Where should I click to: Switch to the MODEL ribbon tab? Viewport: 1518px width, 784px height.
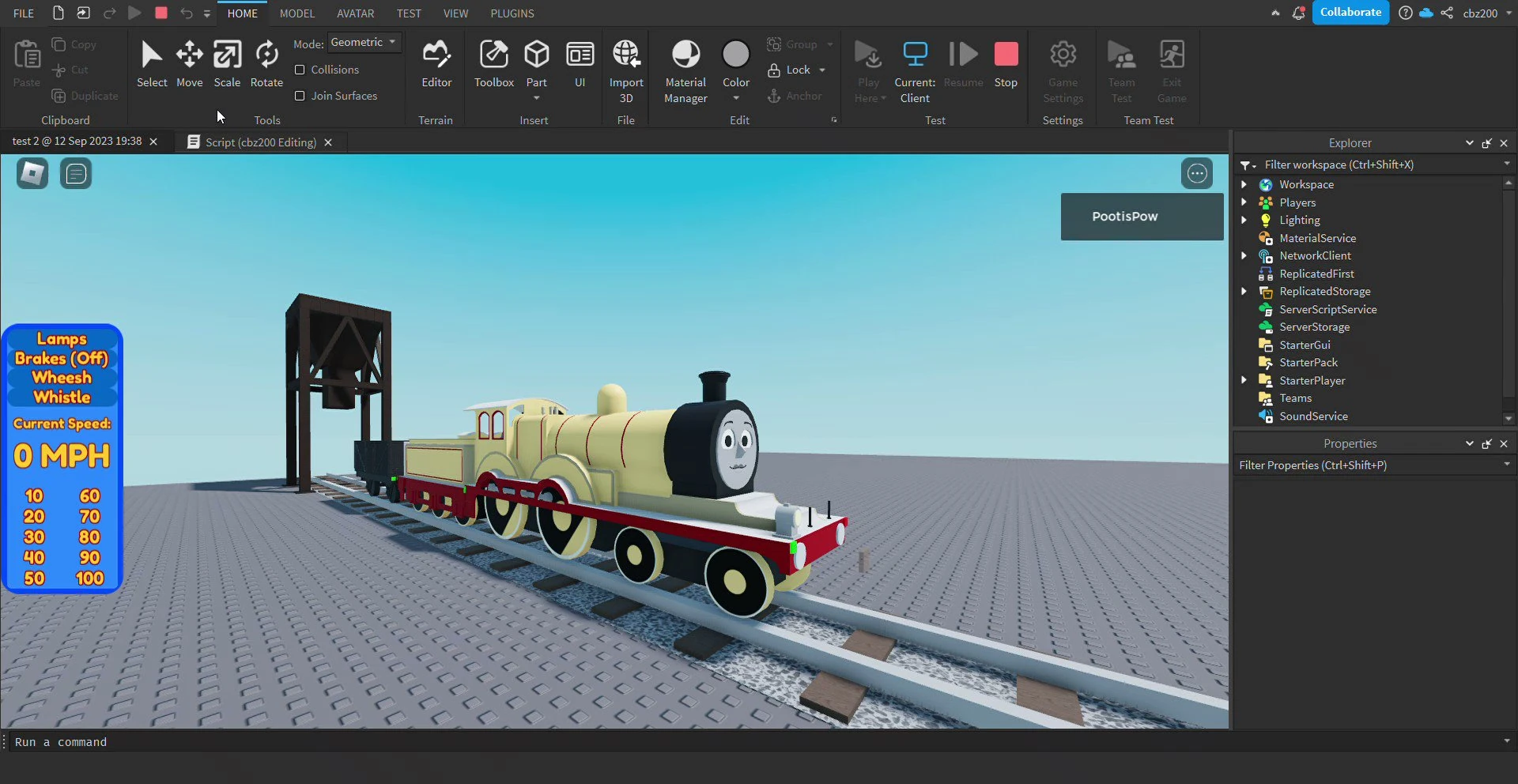(x=296, y=13)
